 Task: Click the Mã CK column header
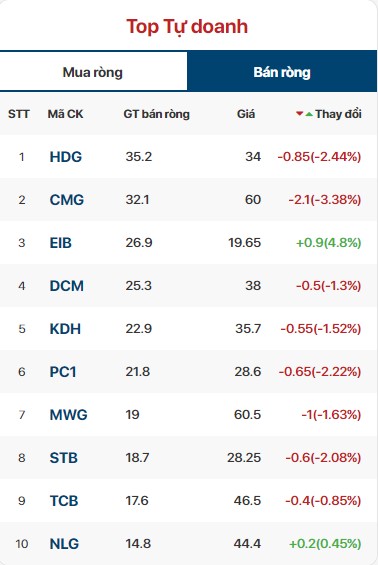[x=65, y=114]
